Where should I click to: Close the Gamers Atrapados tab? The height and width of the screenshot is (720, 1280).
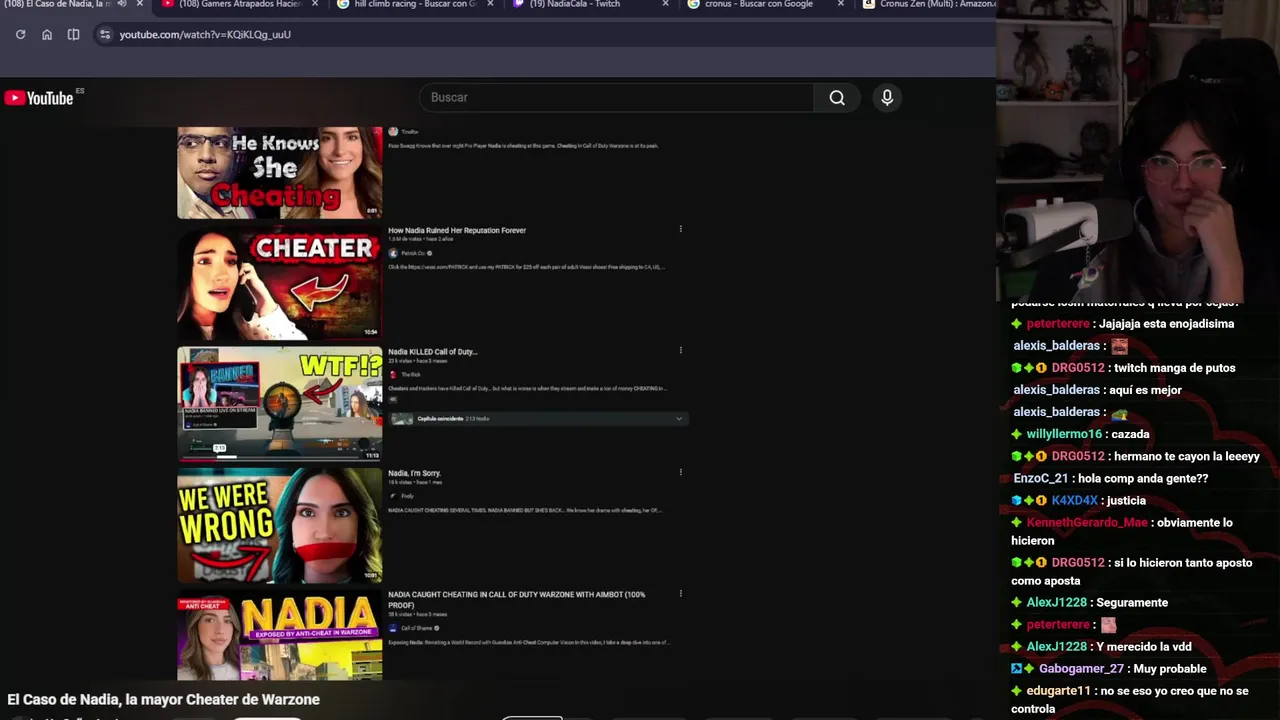pos(315,4)
